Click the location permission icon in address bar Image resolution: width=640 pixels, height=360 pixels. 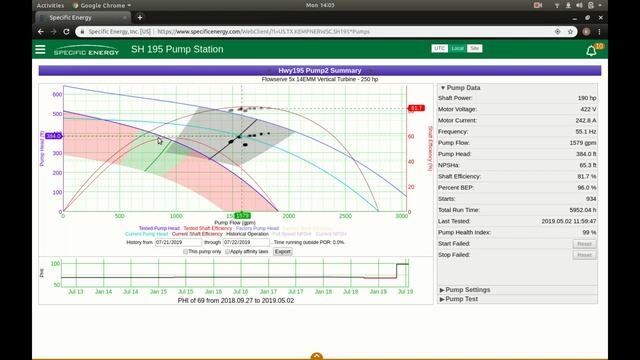558,31
